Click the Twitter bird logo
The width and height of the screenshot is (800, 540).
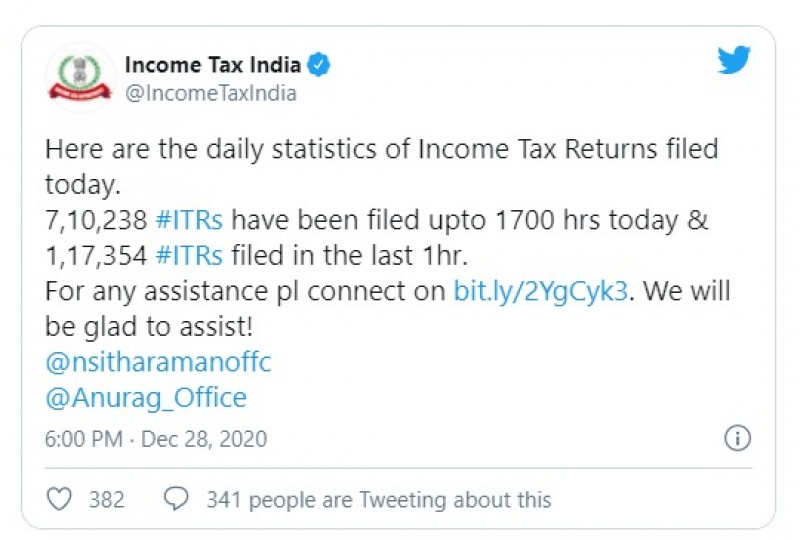(x=734, y=61)
